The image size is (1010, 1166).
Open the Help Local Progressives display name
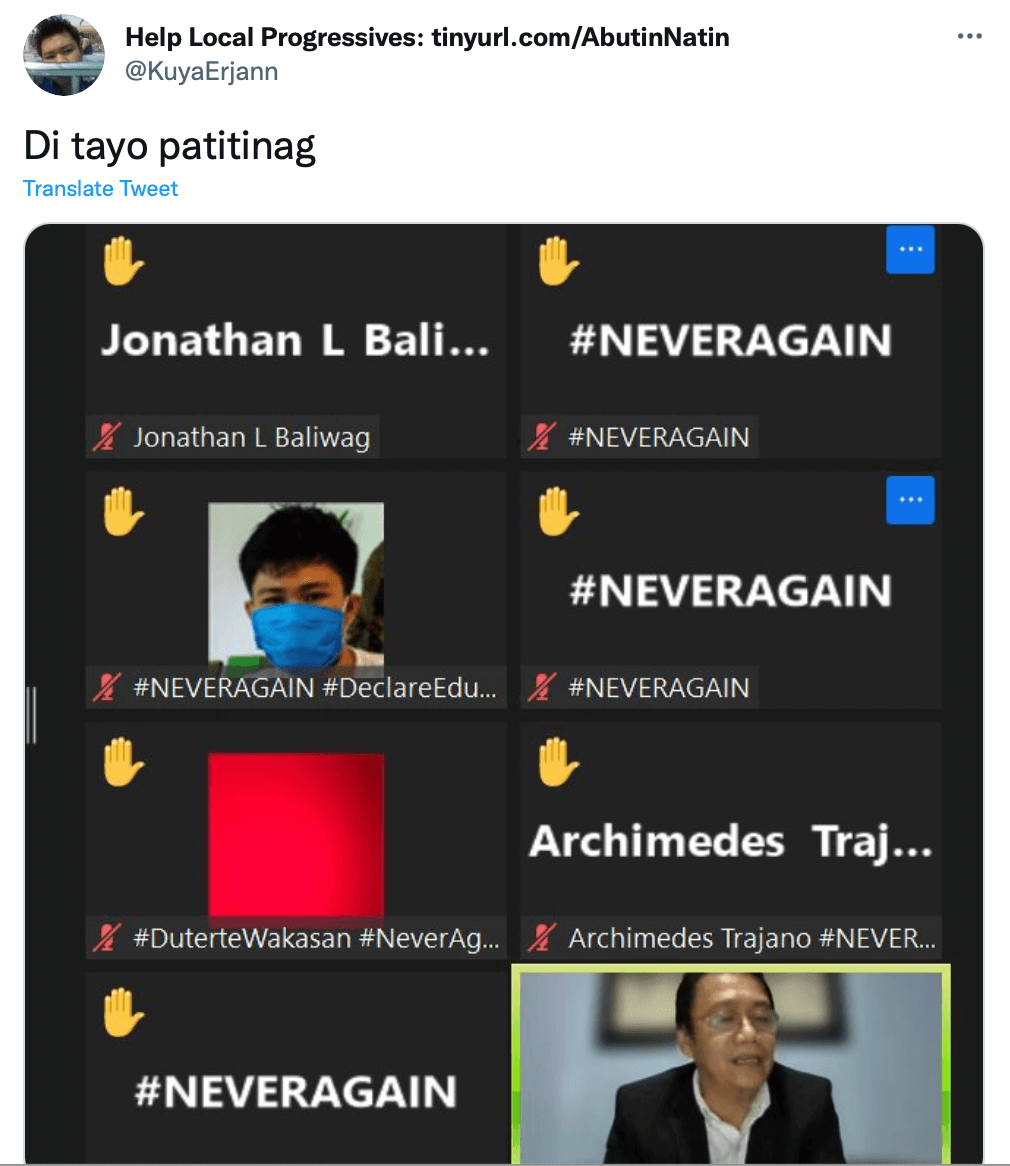click(427, 37)
